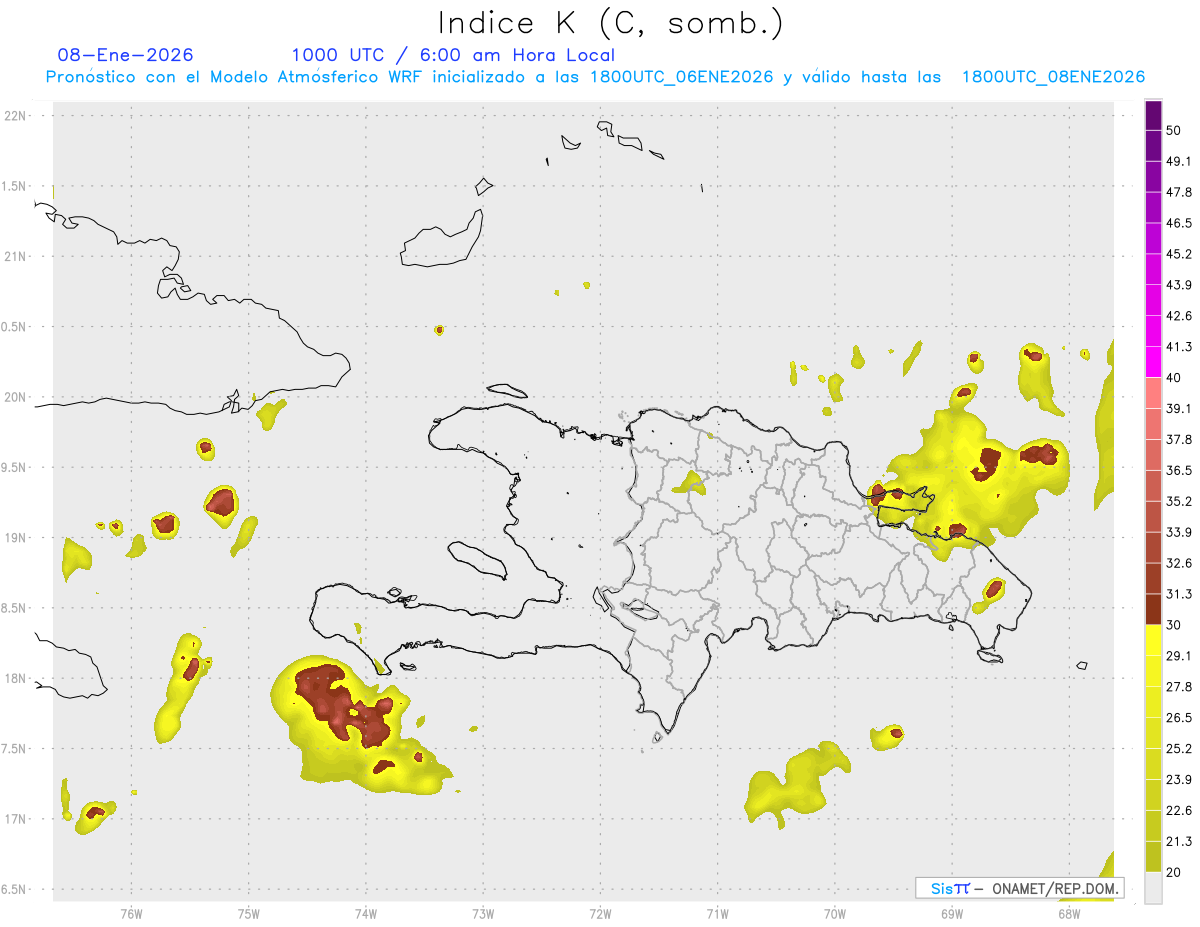
Task: Pick the olive-yellow swatch between 20 and 21.3
Action: [x=1153, y=858]
